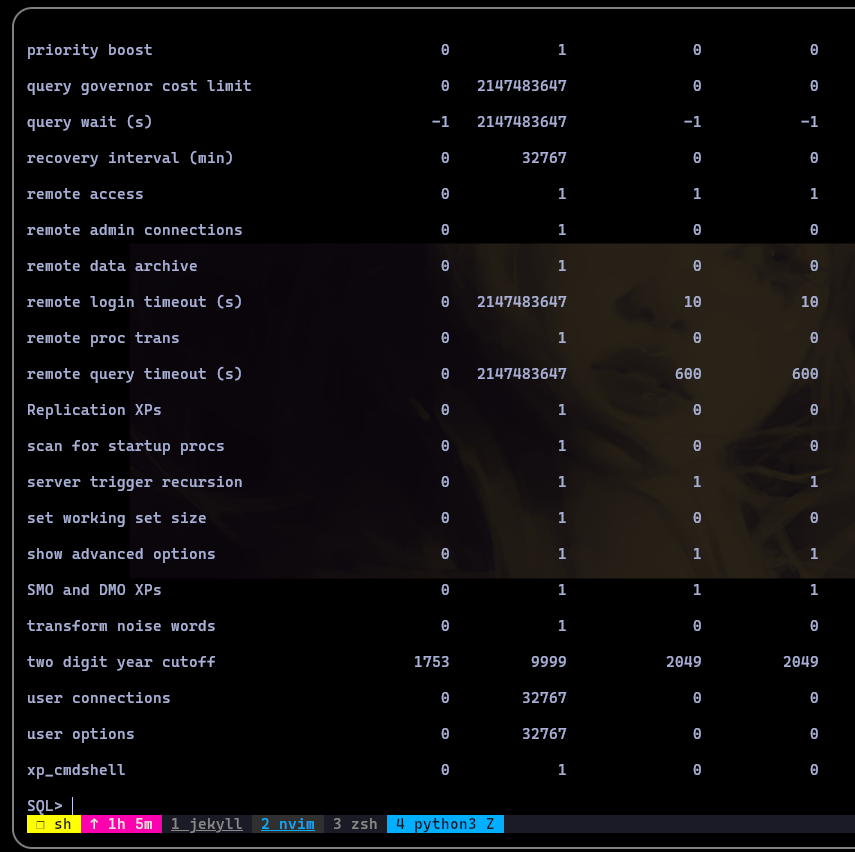The image size is (855, 852).
Task: Click the SMO and DMO XPs label
Action: click(94, 590)
